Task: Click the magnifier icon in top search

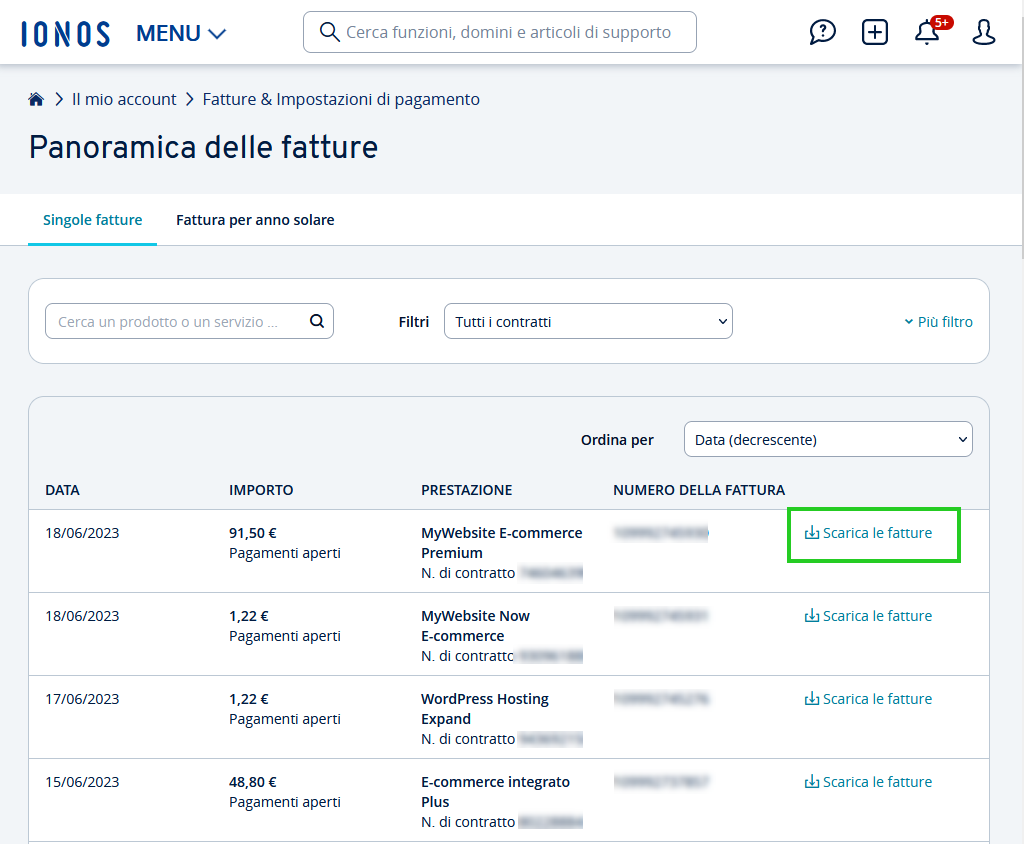Action: pyautogui.click(x=329, y=32)
